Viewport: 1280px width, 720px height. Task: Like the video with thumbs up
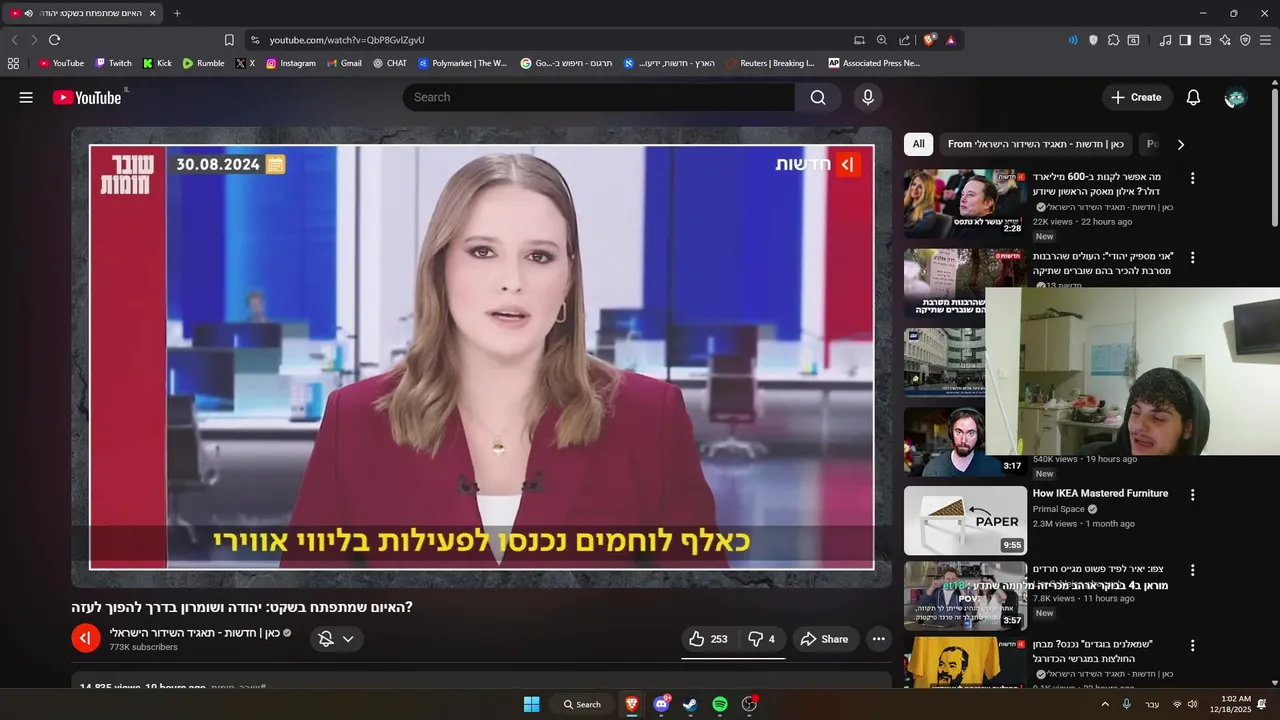click(708, 639)
